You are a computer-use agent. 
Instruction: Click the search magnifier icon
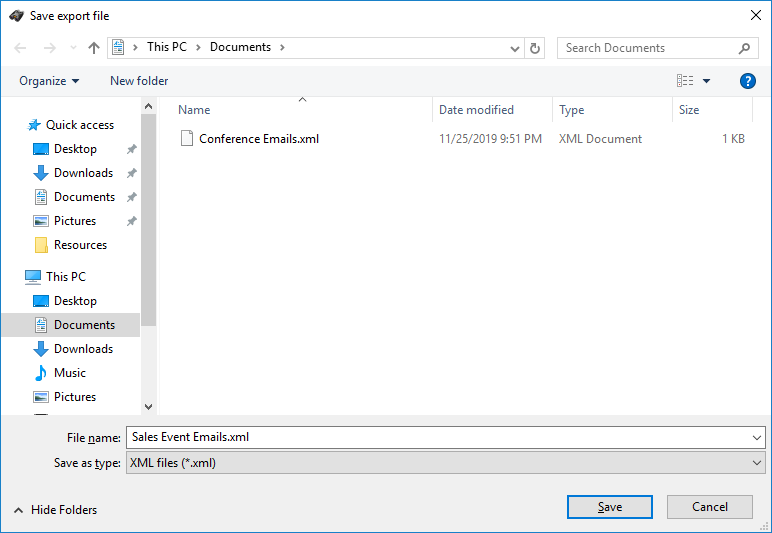(x=744, y=48)
